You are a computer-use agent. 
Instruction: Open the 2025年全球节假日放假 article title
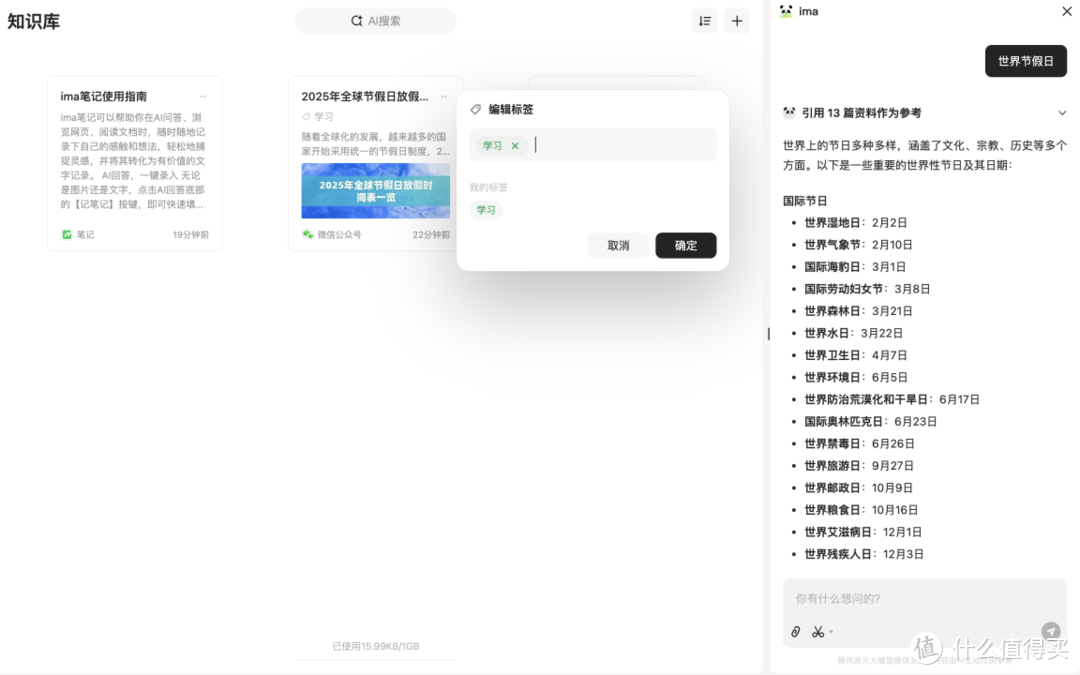(364, 96)
